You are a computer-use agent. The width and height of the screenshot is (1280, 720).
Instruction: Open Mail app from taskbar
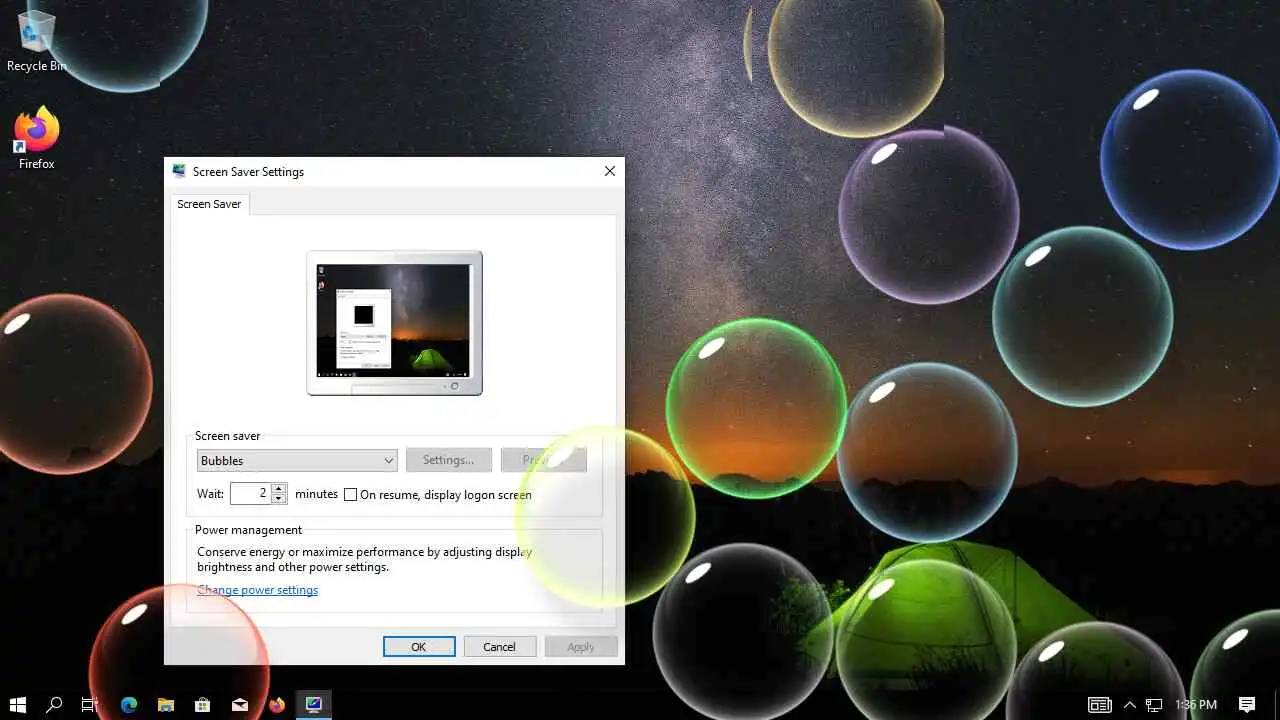coord(240,704)
